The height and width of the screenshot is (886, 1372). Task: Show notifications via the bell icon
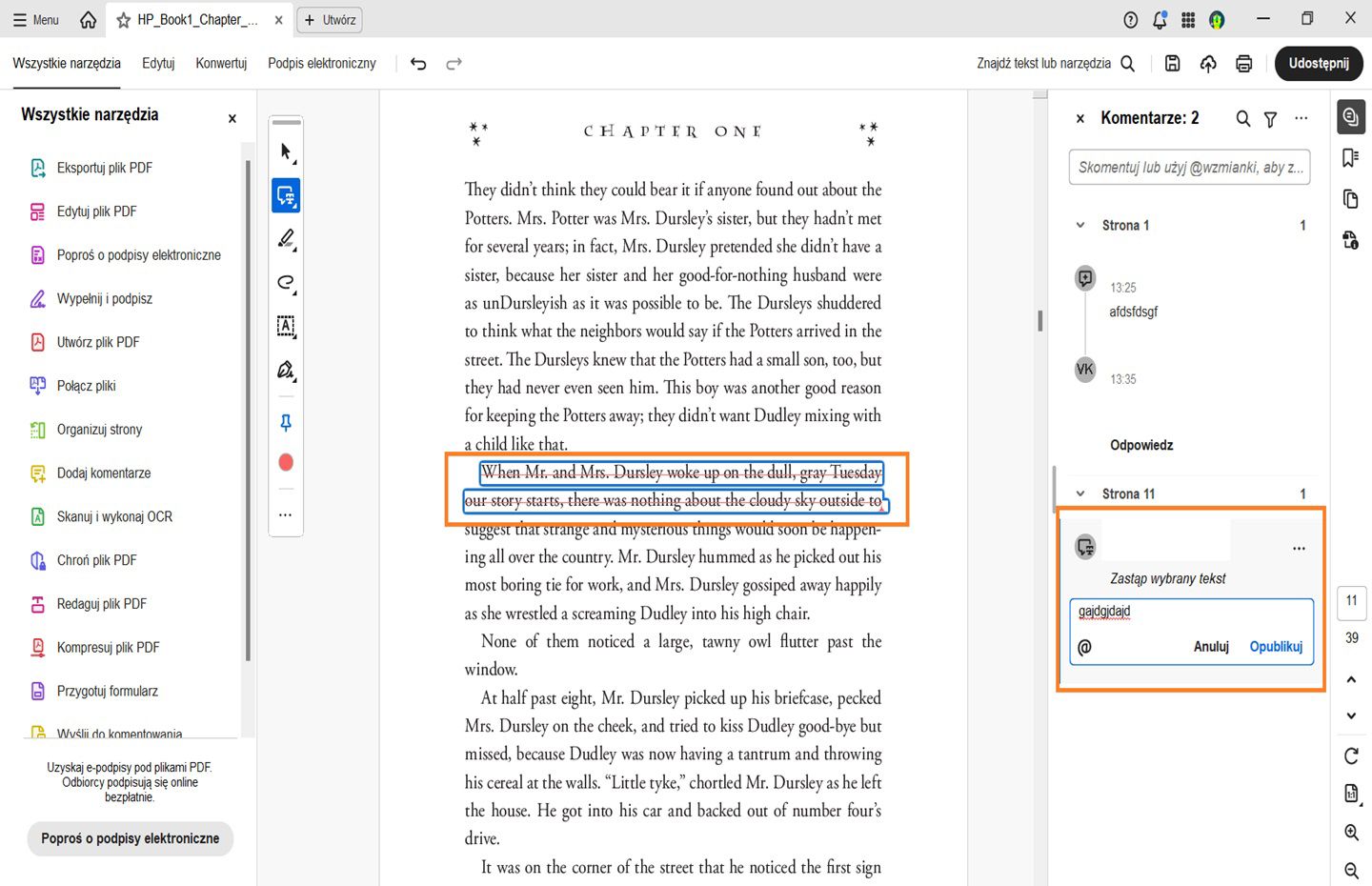coord(1160,20)
